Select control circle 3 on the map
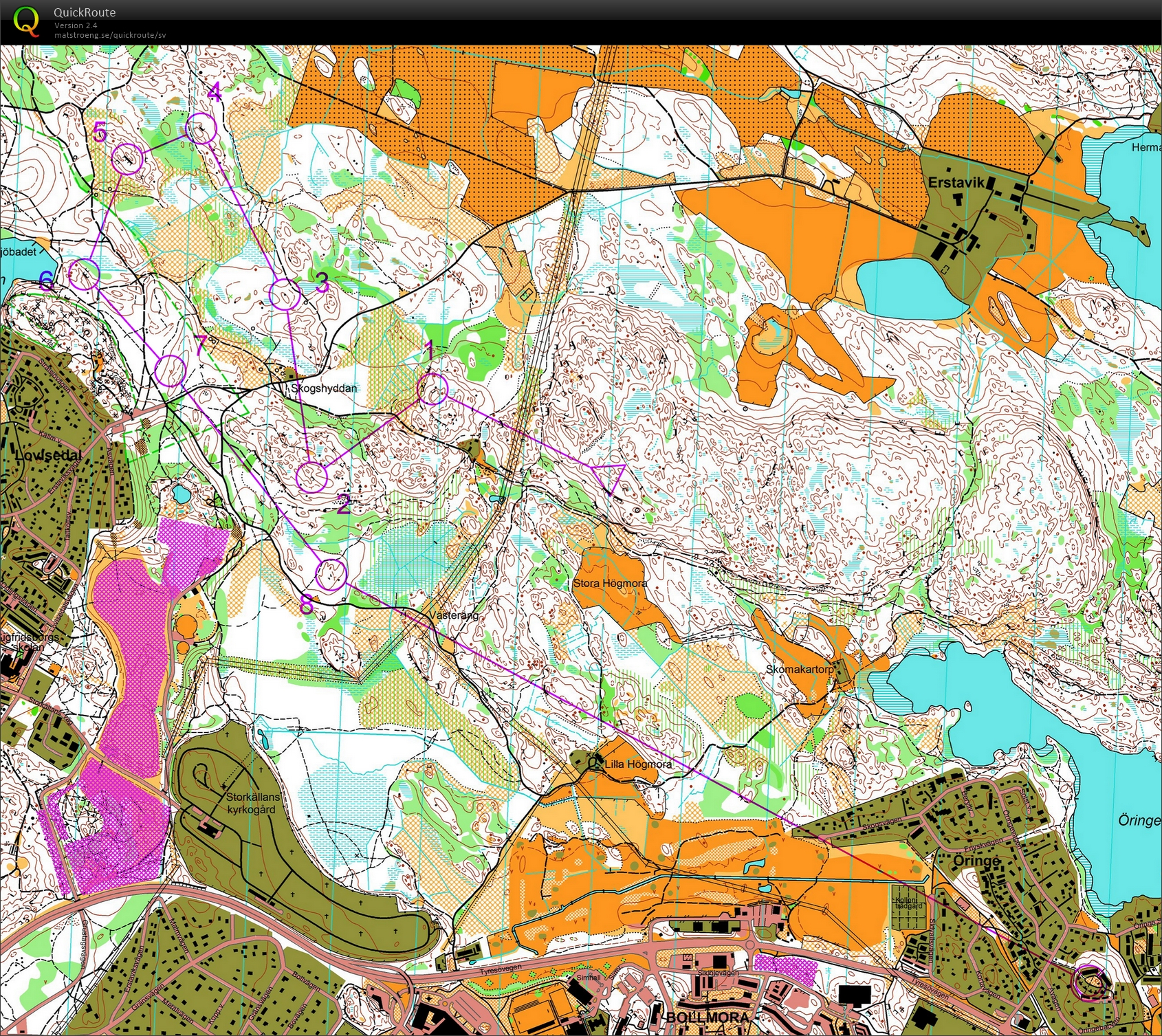The height and width of the screenshot is (1036, 1162). pos(284,295)
